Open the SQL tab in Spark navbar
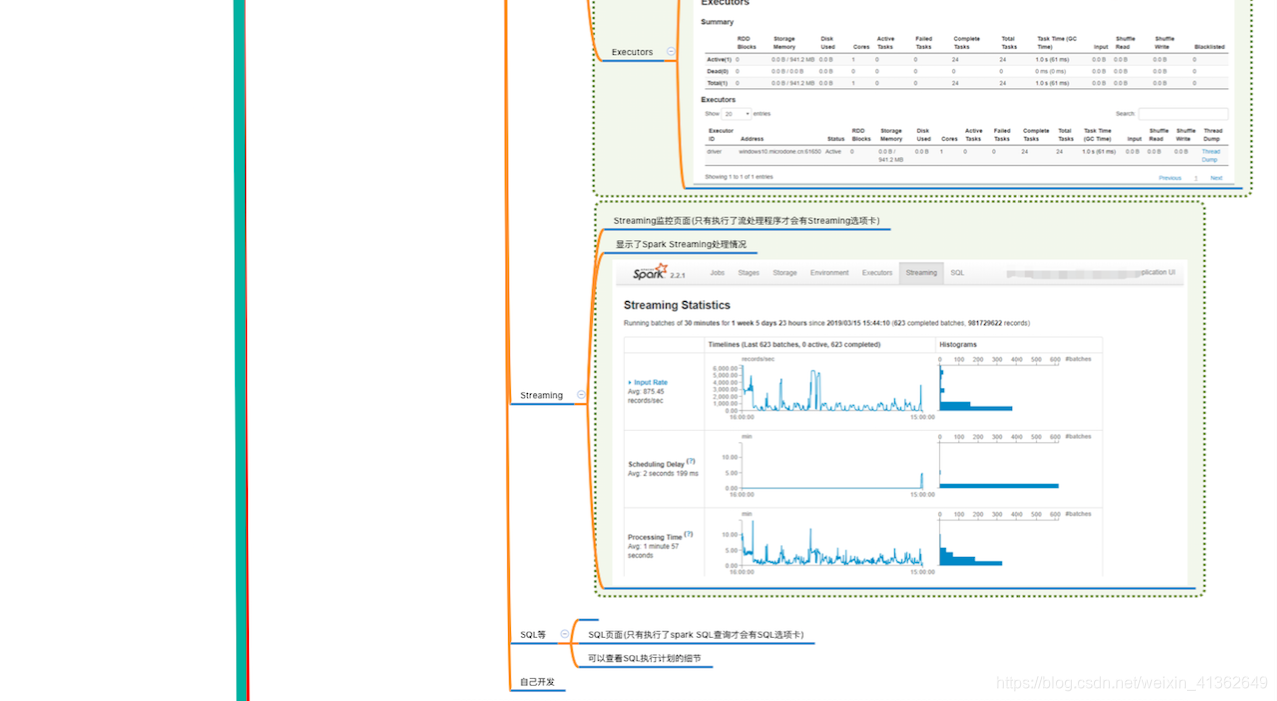This screenshot has height=701, width=1277. click(x=957, y=273)
